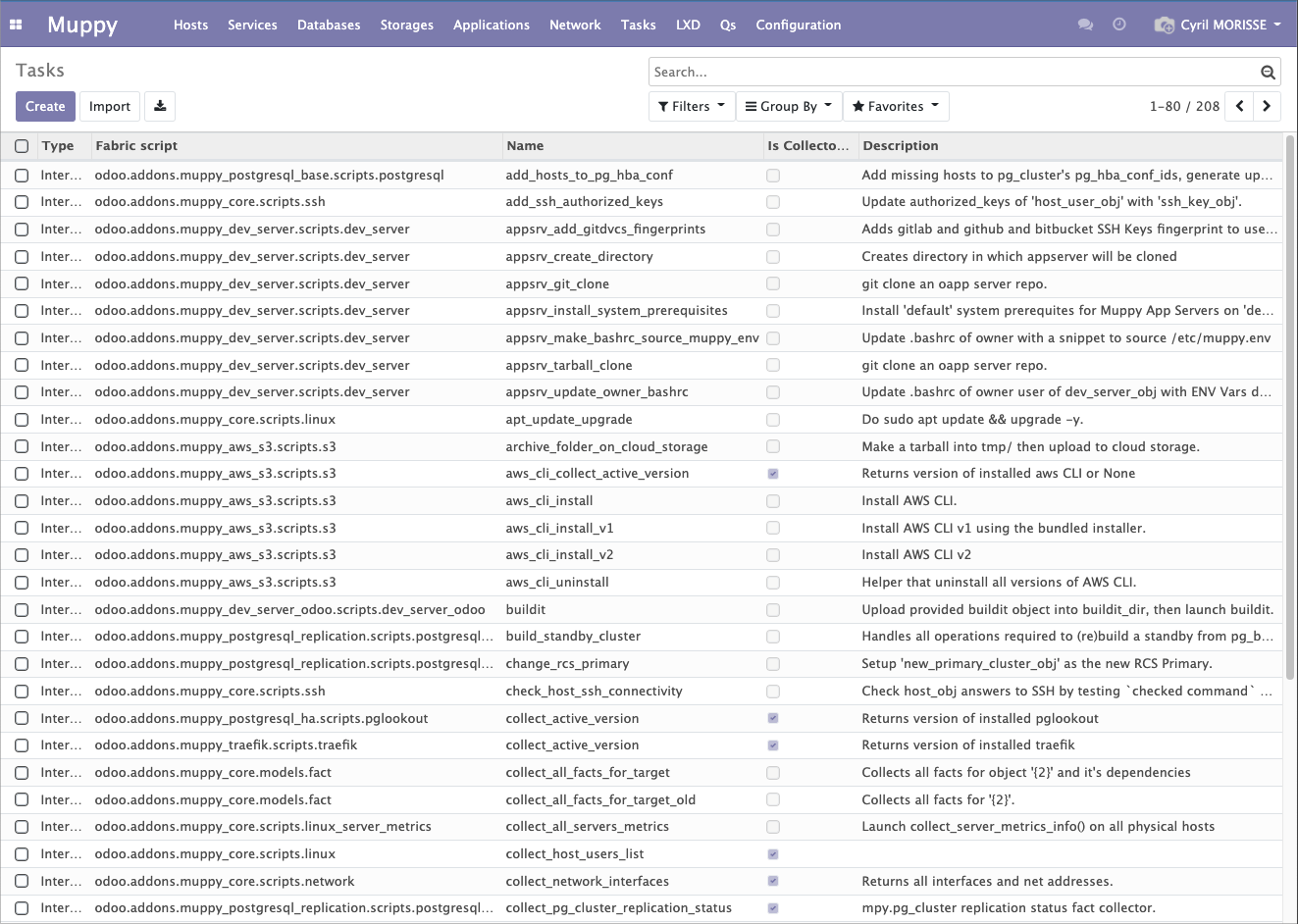1298x924 pixels.
Task: Open the build_standby_cluster task row
Action: [642, 637]
